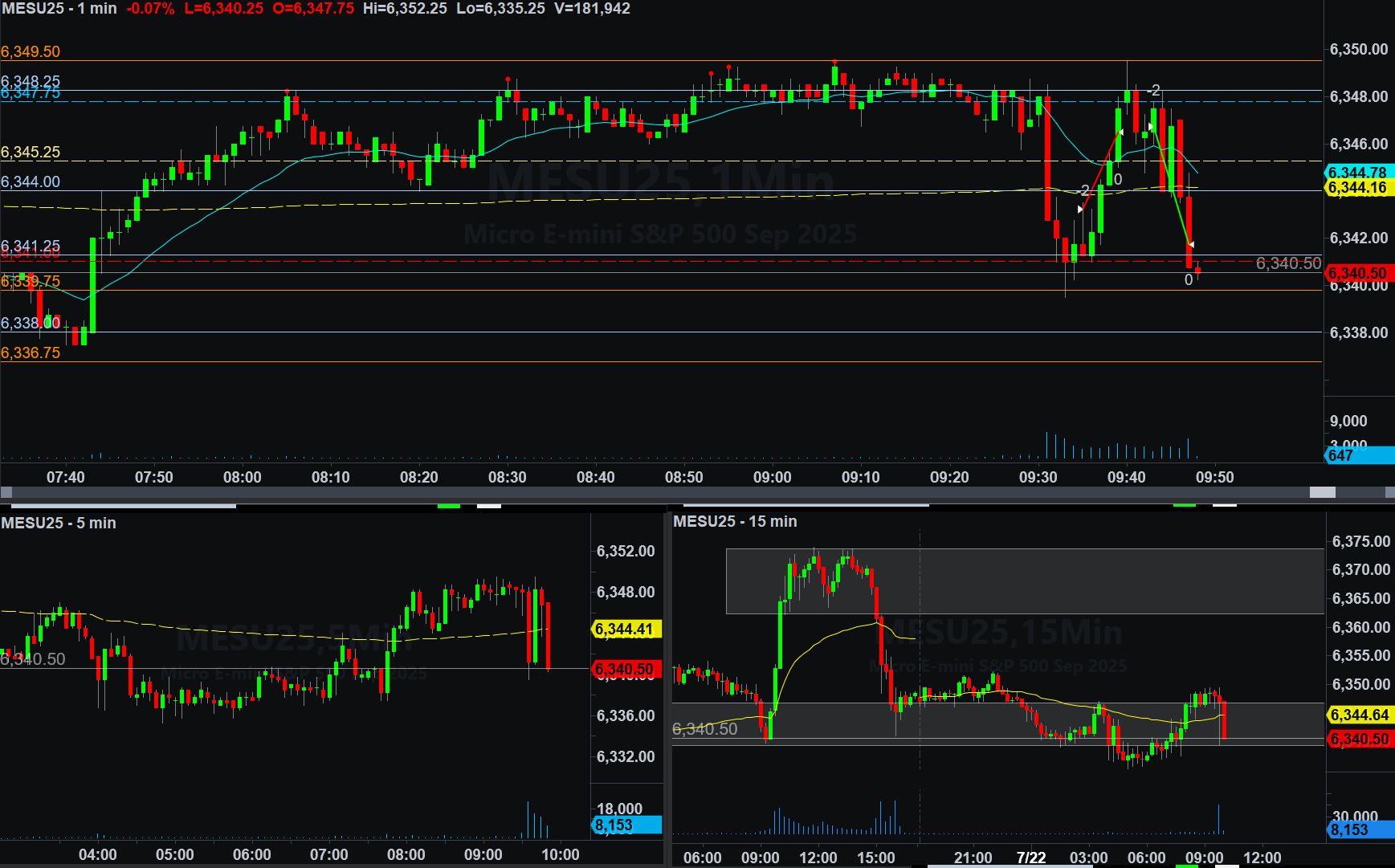Select the upper gray shaded zone rectangle

1024,581
